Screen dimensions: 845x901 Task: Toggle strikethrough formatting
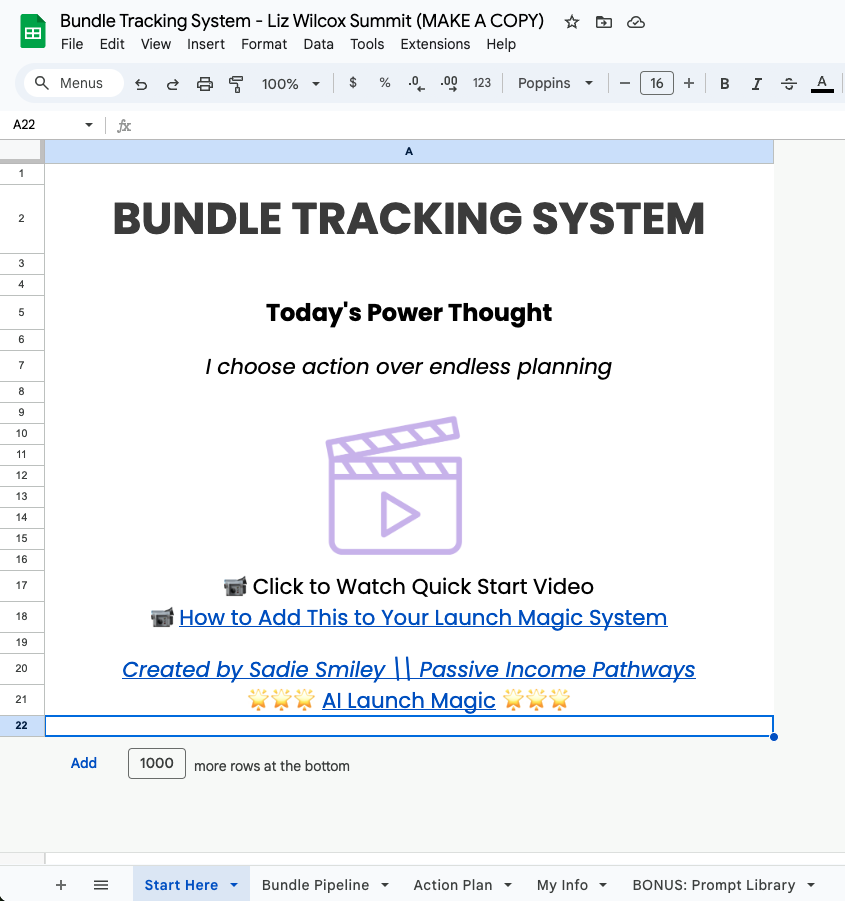[x=788, y=84]
